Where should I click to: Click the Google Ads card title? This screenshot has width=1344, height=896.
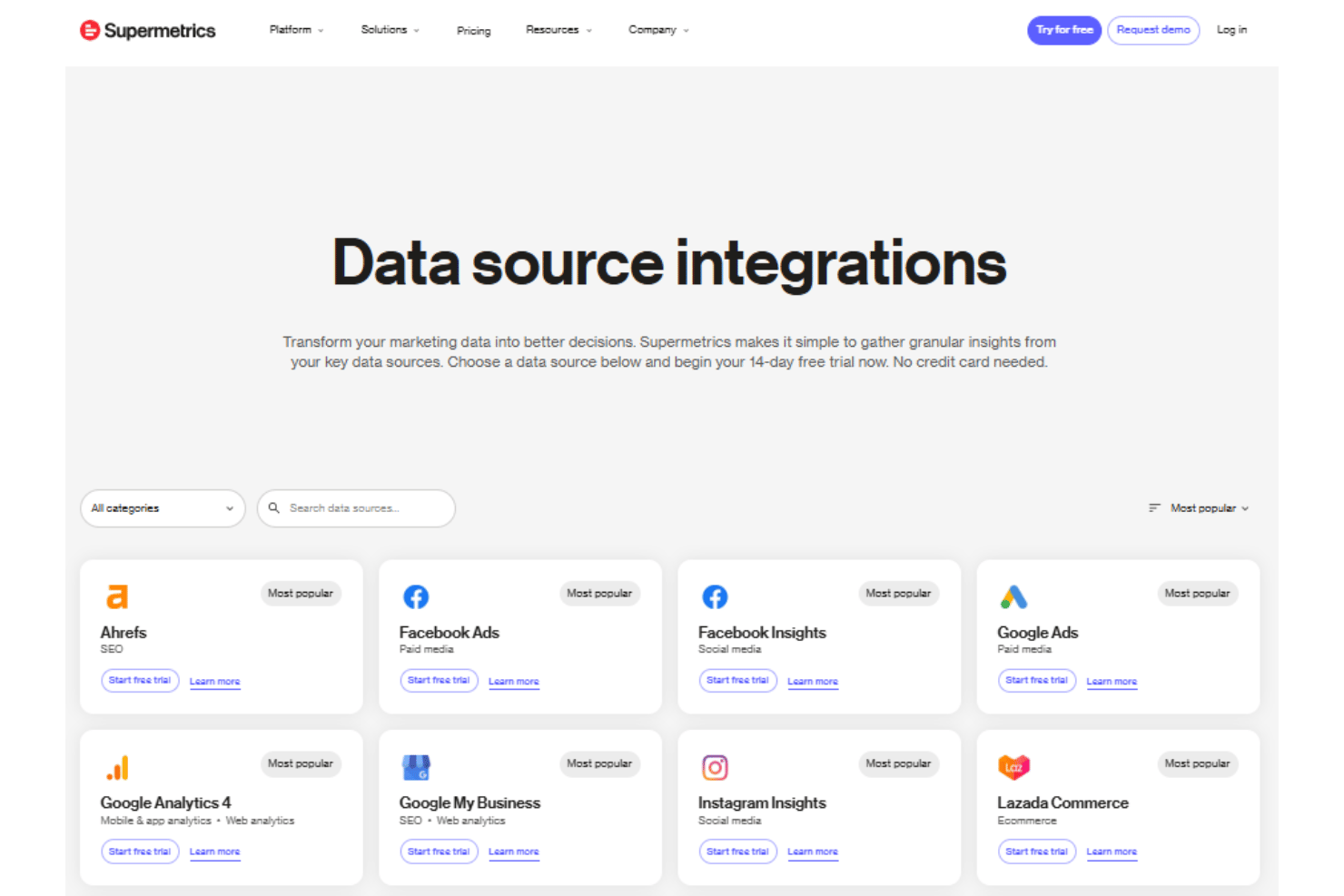pos(1038,633)
